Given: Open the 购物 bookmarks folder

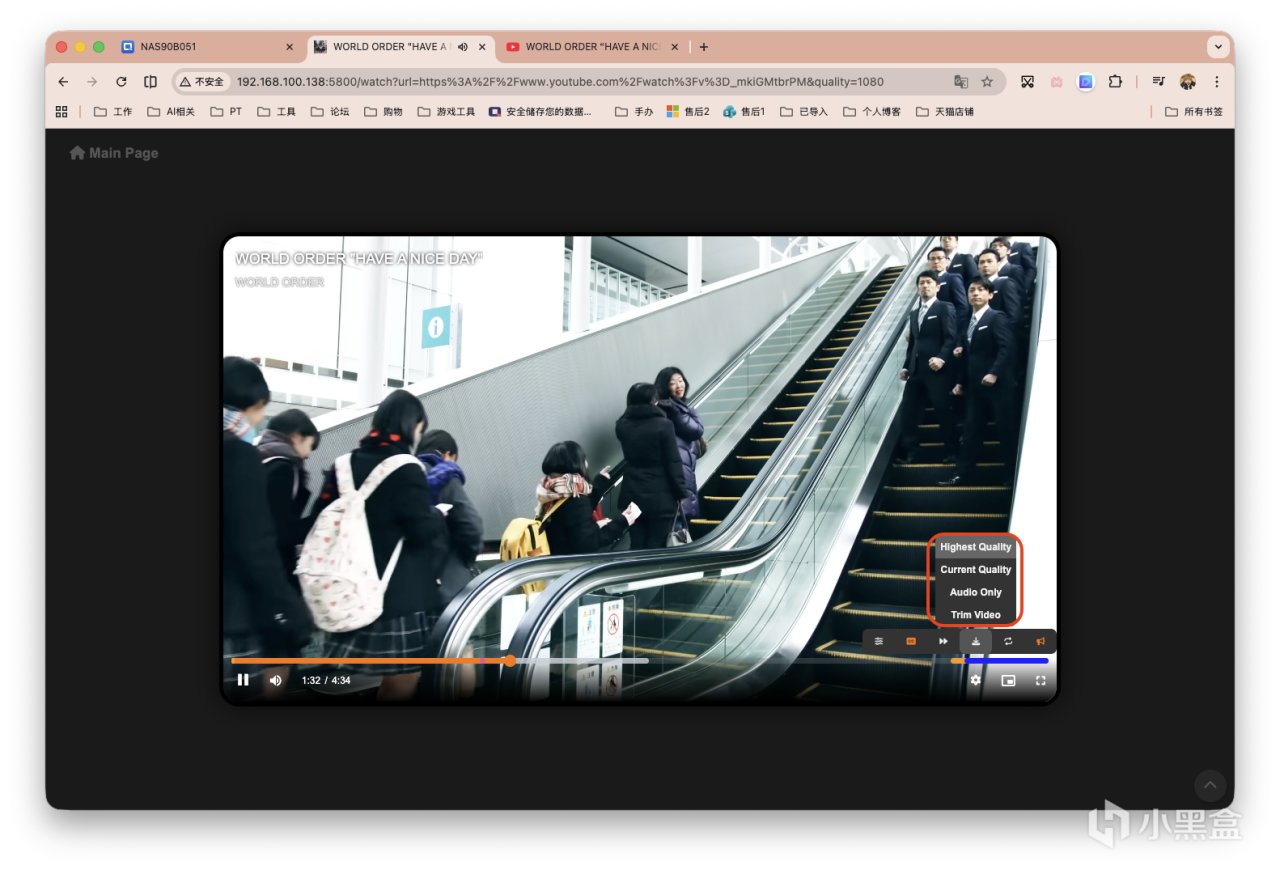Looking at the screenshot, I should point(384,112).
